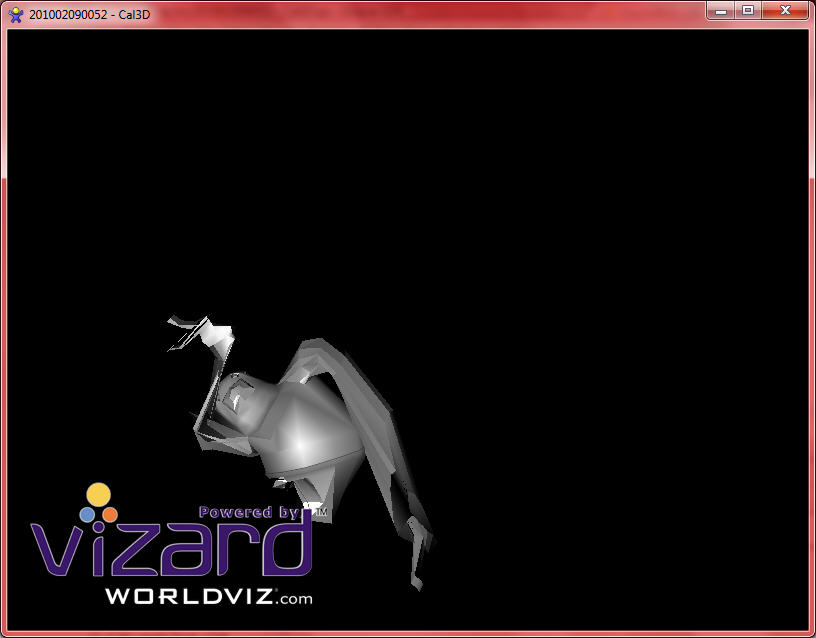
Task: Close the Cal3D window
Action: point(784,10)
